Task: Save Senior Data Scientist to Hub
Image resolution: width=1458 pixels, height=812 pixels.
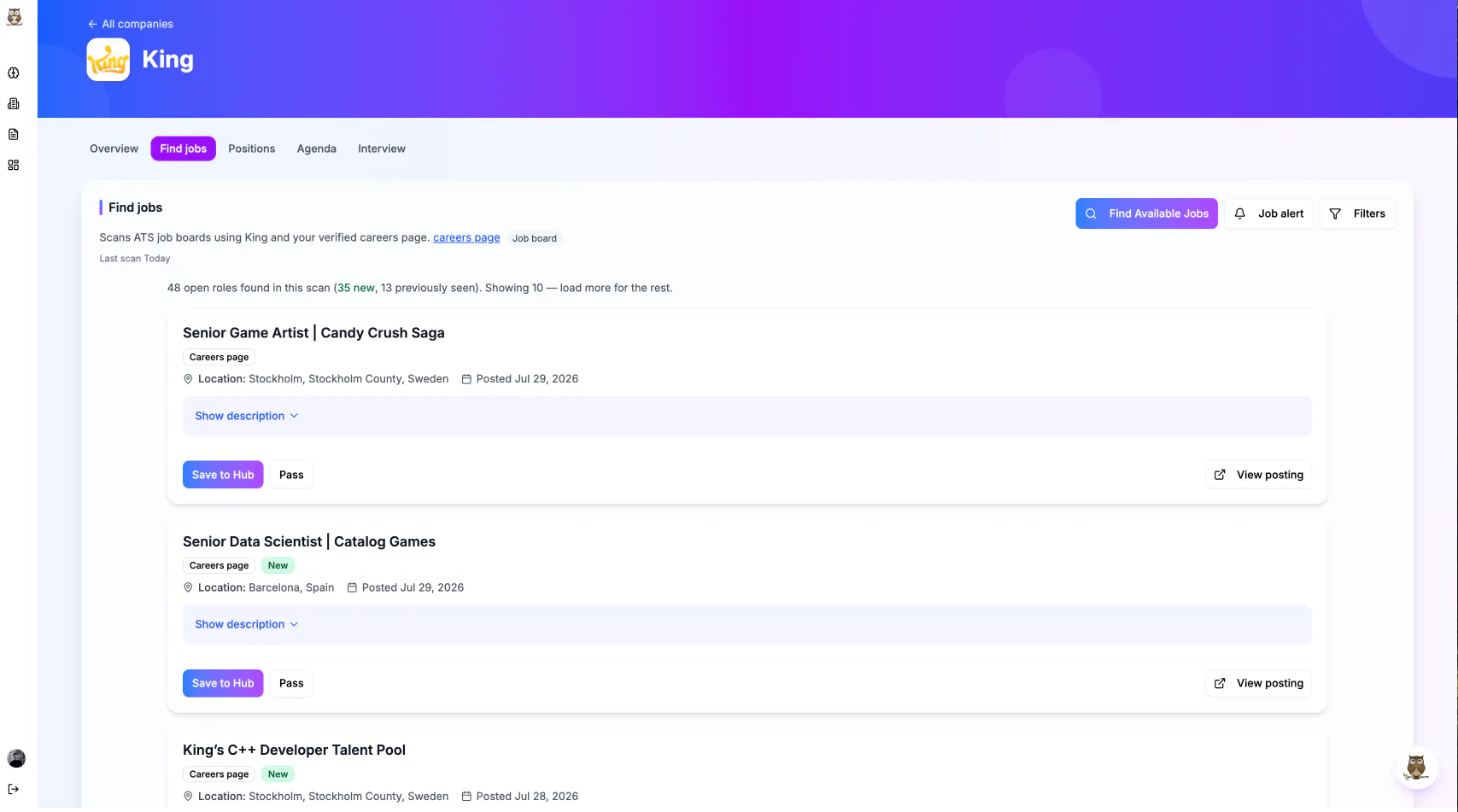Action: click(223, 683)
